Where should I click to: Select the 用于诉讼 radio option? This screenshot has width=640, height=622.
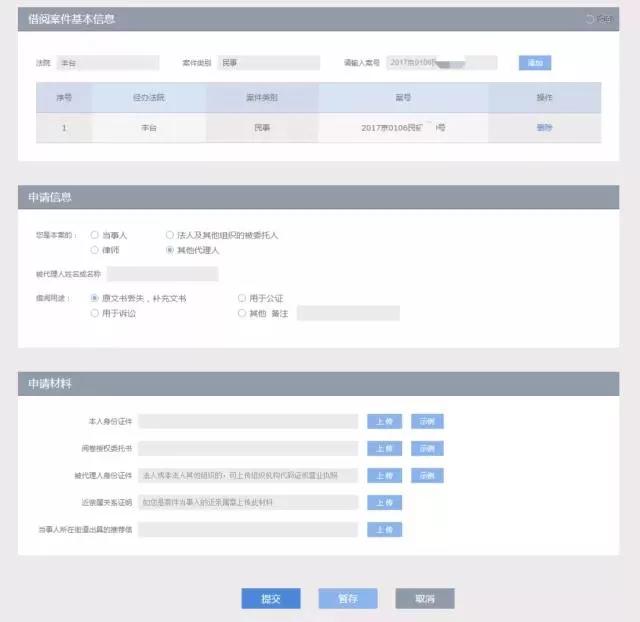click(94, 313)
